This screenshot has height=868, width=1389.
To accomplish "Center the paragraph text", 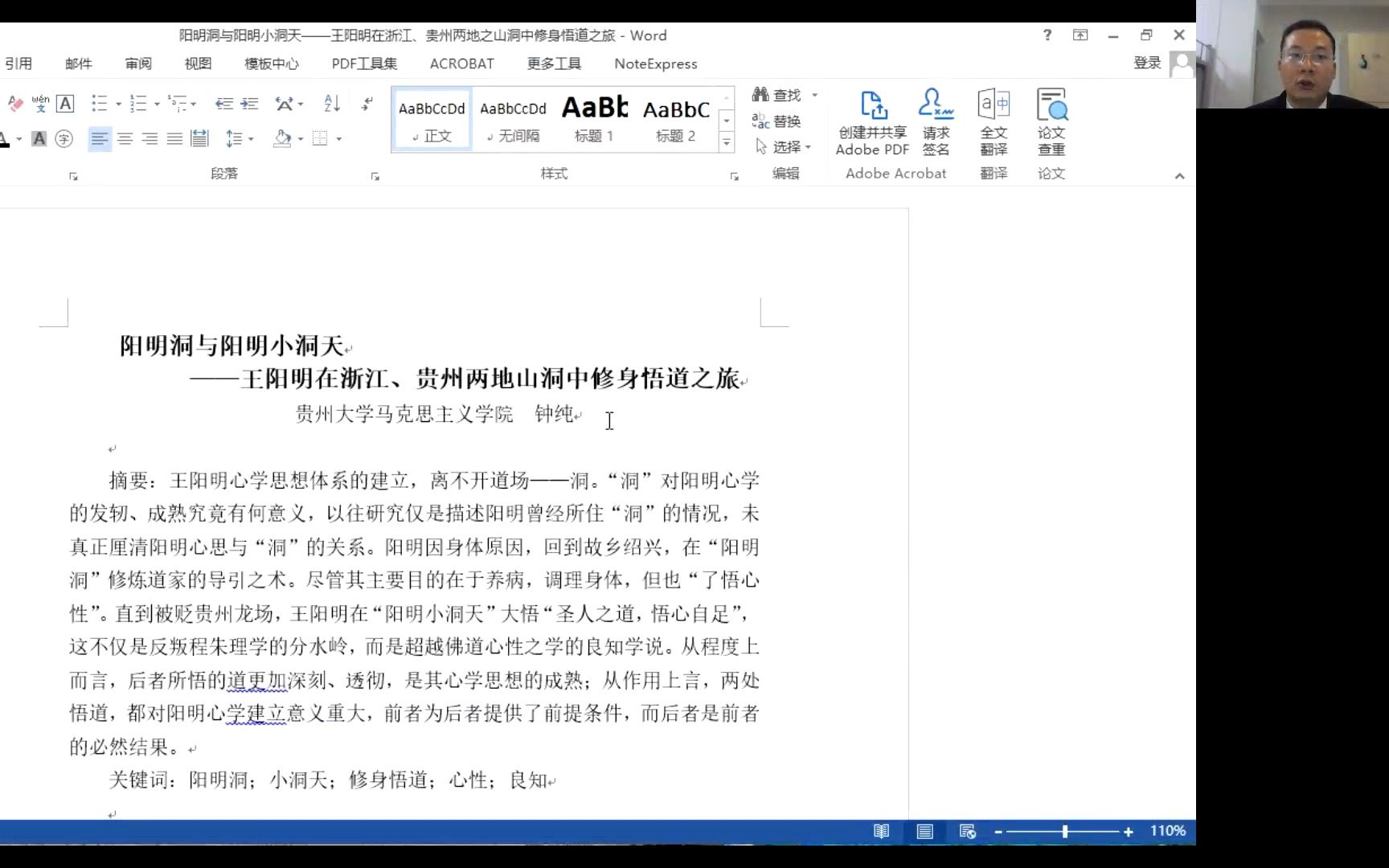I will [125, 138].
